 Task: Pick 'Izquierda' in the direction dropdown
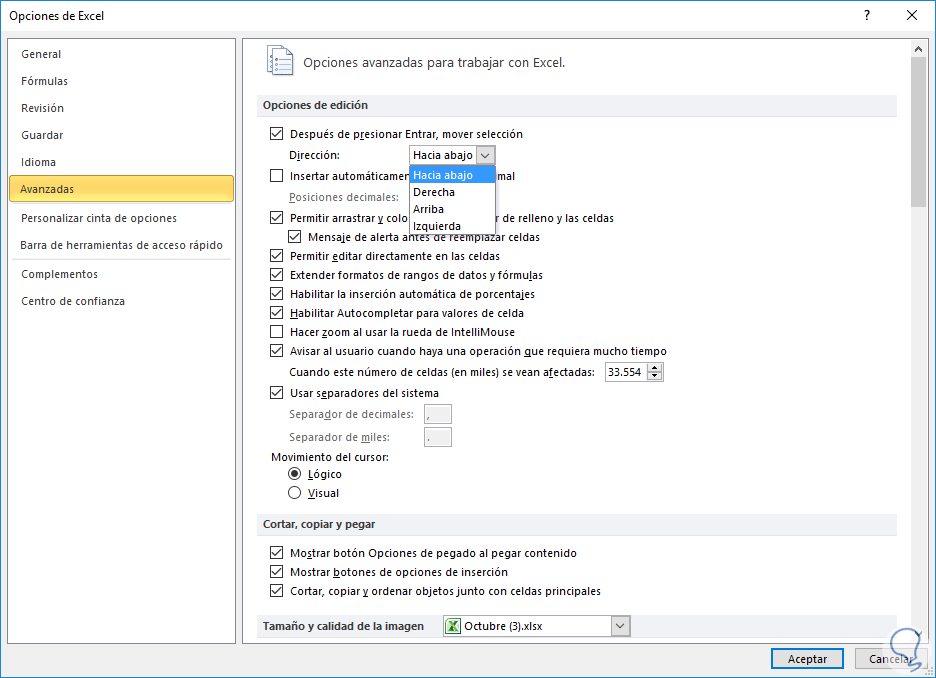coord(437,226)
